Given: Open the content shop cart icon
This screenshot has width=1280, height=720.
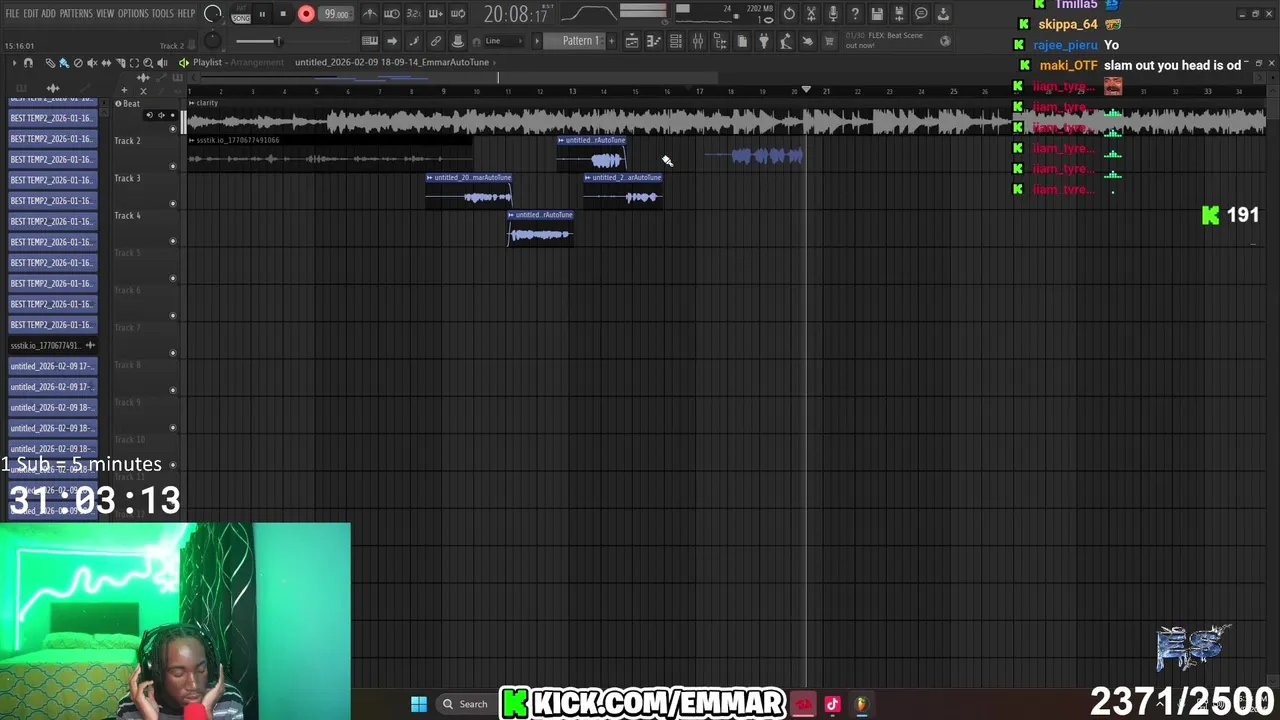Looking at the screenshot, I should (829, 41).
